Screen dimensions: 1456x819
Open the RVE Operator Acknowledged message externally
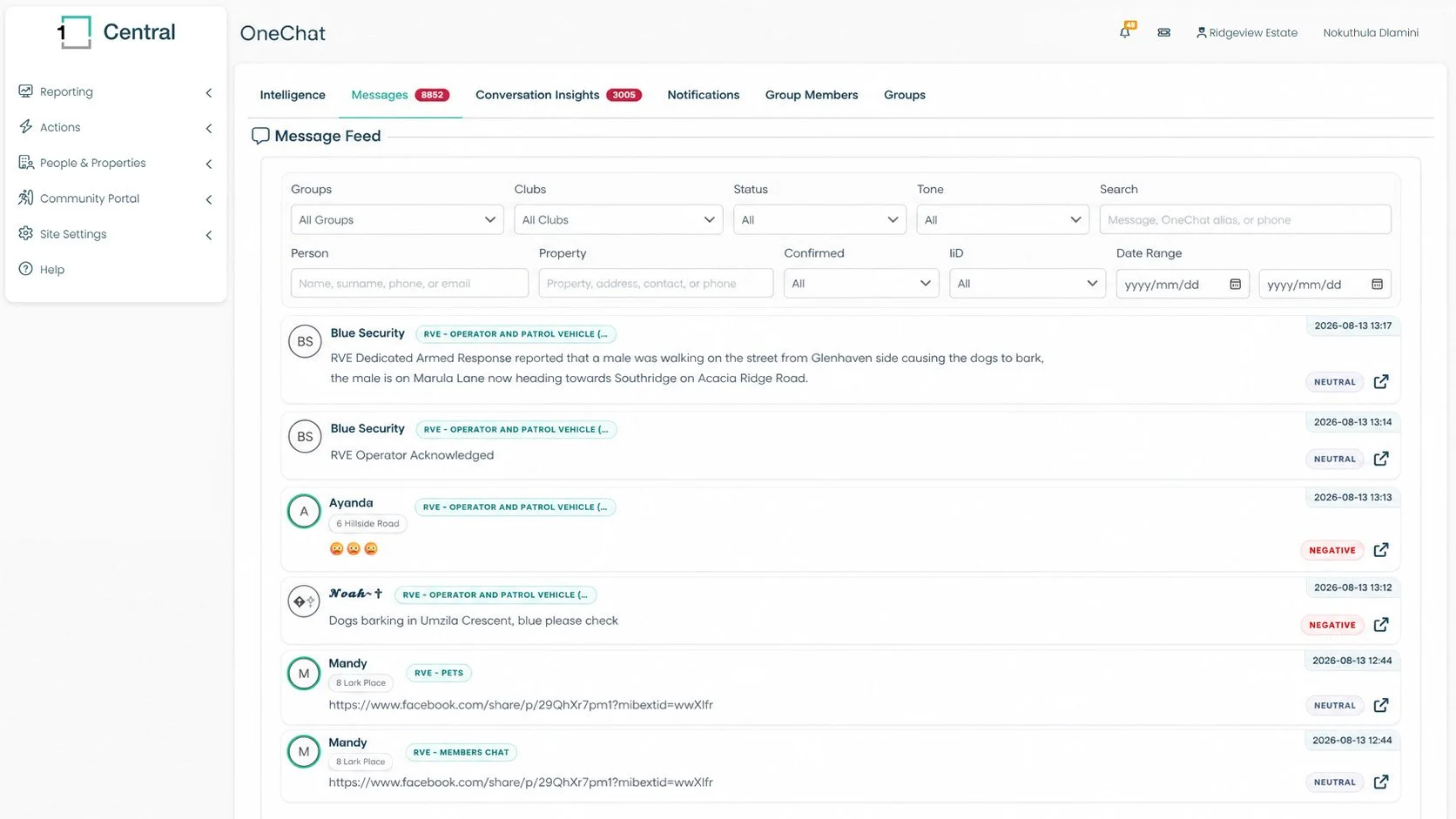tap(1381, 459)
